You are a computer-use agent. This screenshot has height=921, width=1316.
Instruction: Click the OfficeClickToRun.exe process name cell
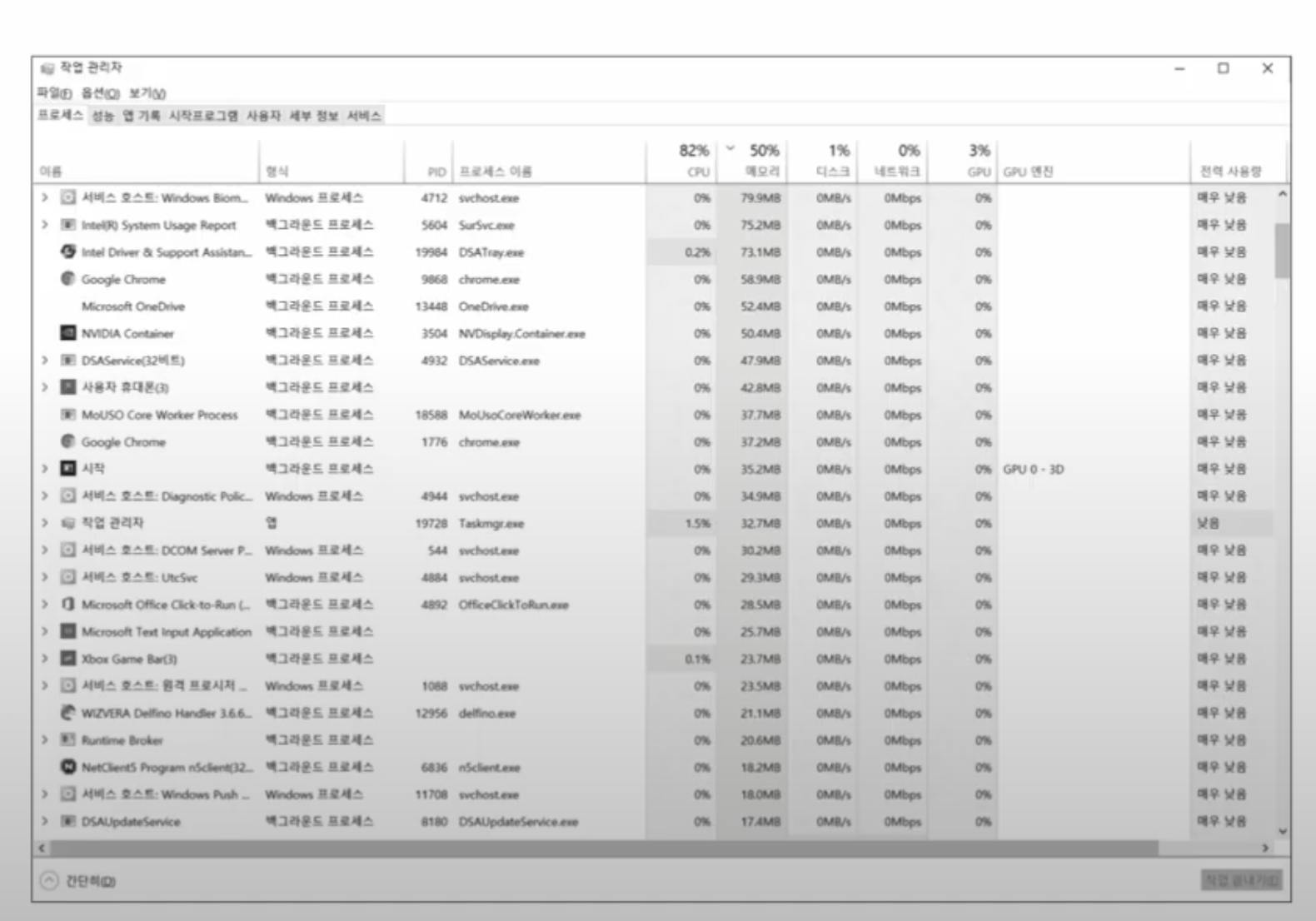513,605
